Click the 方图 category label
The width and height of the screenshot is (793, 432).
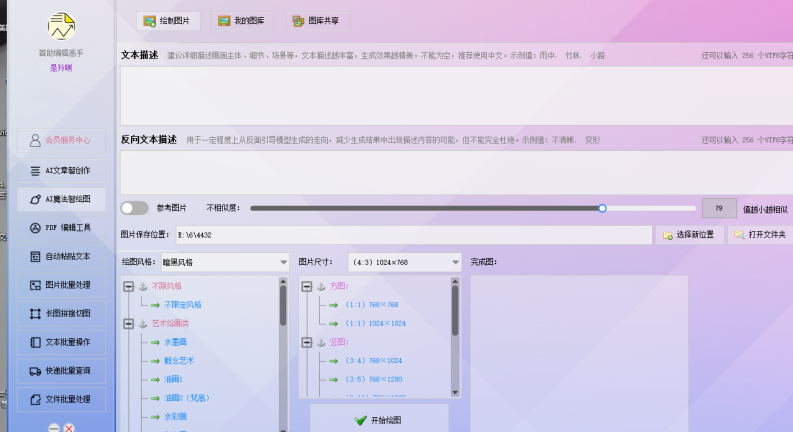point(339,286)
